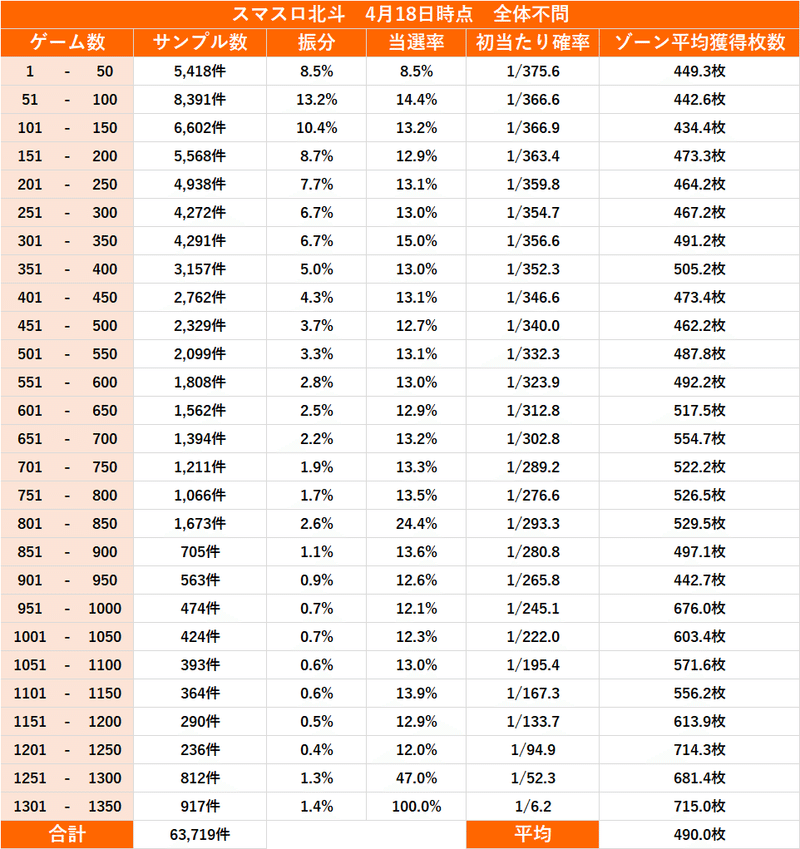This screenshot has height=849, width=800.
Task: Click sample count cell 1,808件
Action: (x=200, y=382)
